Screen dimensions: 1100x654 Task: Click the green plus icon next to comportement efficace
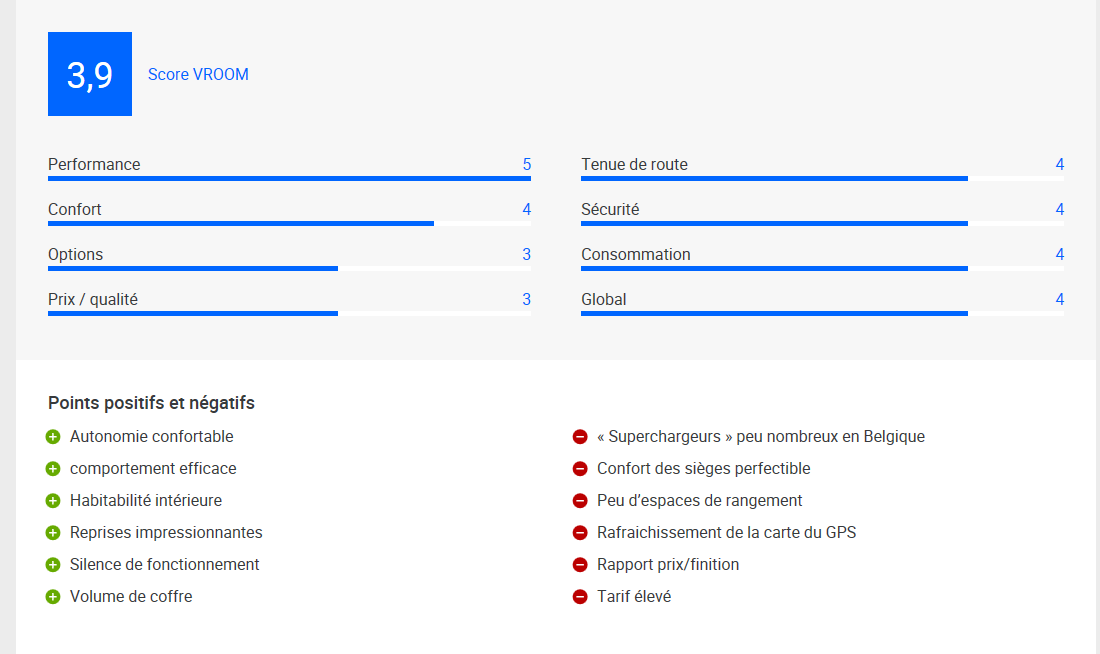click(53, 469)
